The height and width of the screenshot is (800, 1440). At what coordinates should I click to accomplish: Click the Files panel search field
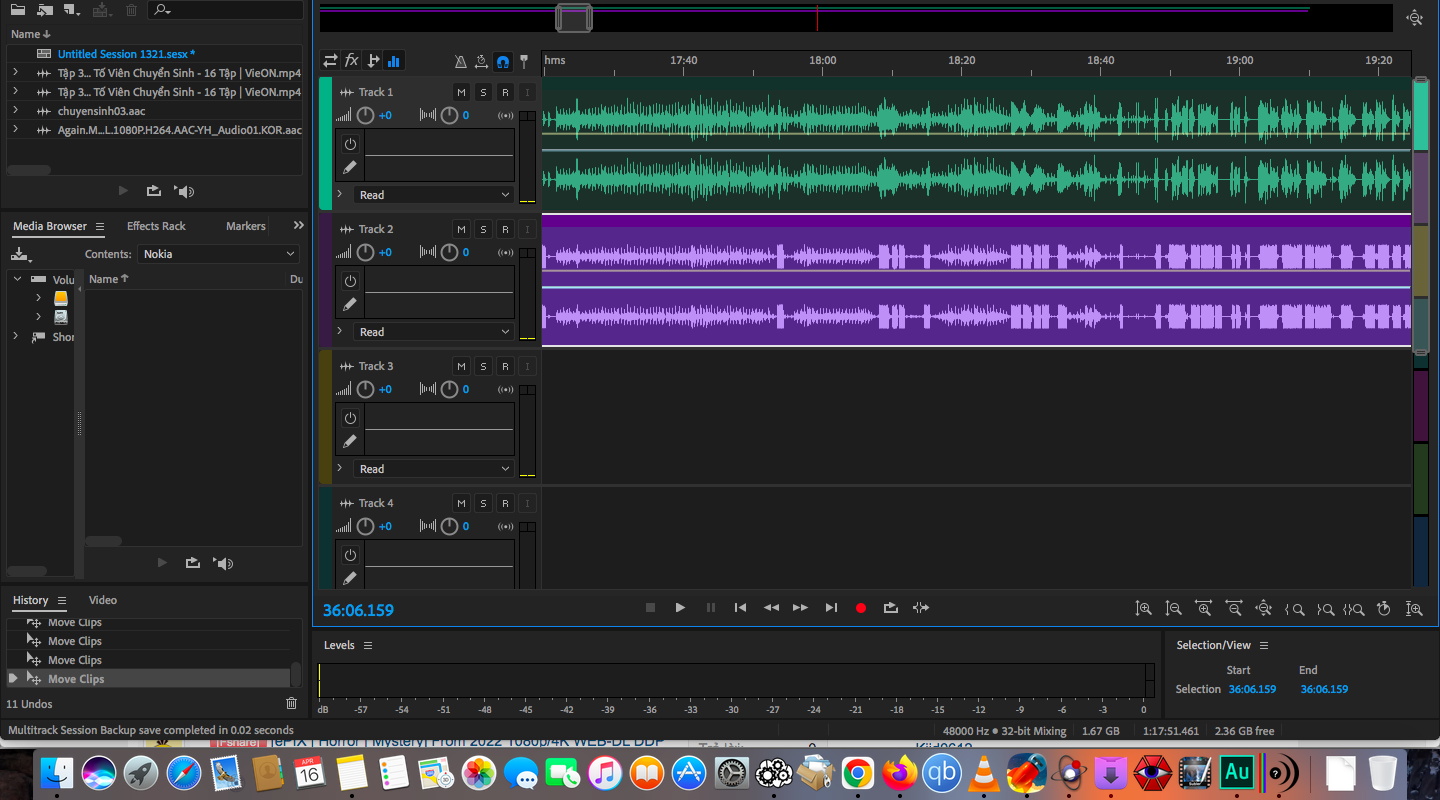coord(226,10)
